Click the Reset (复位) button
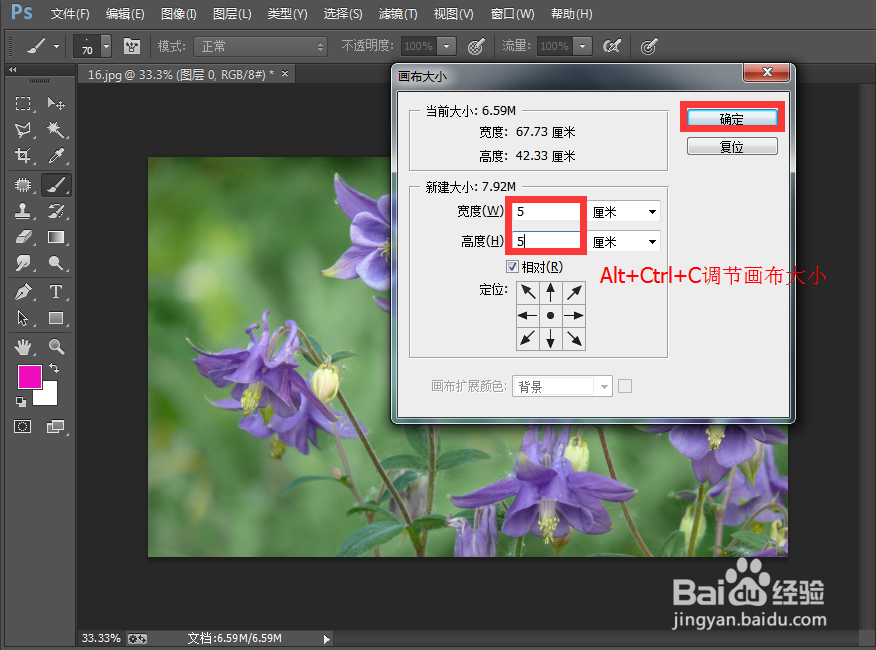Screen dimensions: 876x650 click(732, 146)
